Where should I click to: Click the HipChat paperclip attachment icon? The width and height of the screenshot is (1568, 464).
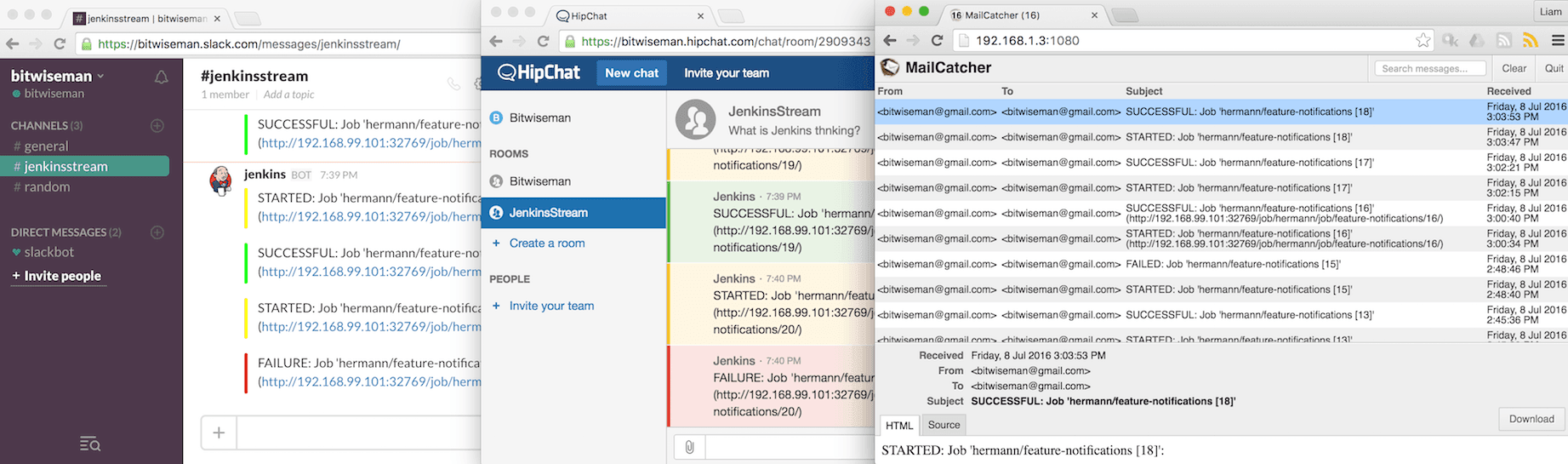[690, 447]
